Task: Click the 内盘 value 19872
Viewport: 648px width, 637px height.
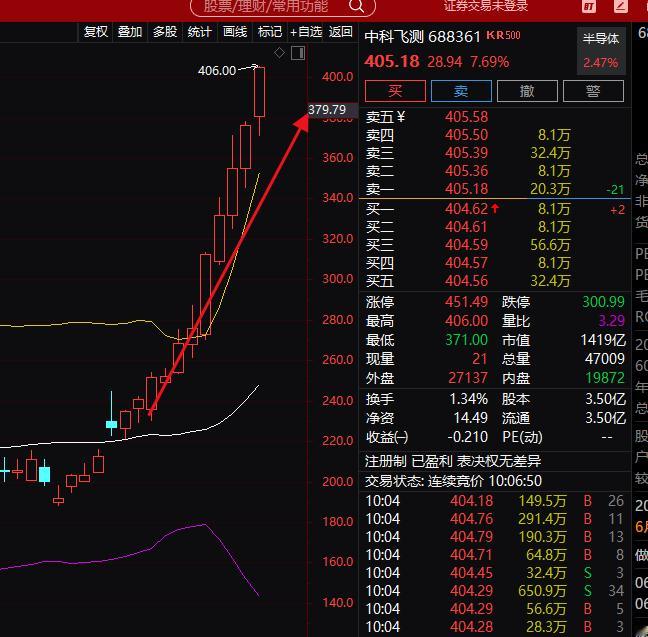Action: (x=605, y=378)
